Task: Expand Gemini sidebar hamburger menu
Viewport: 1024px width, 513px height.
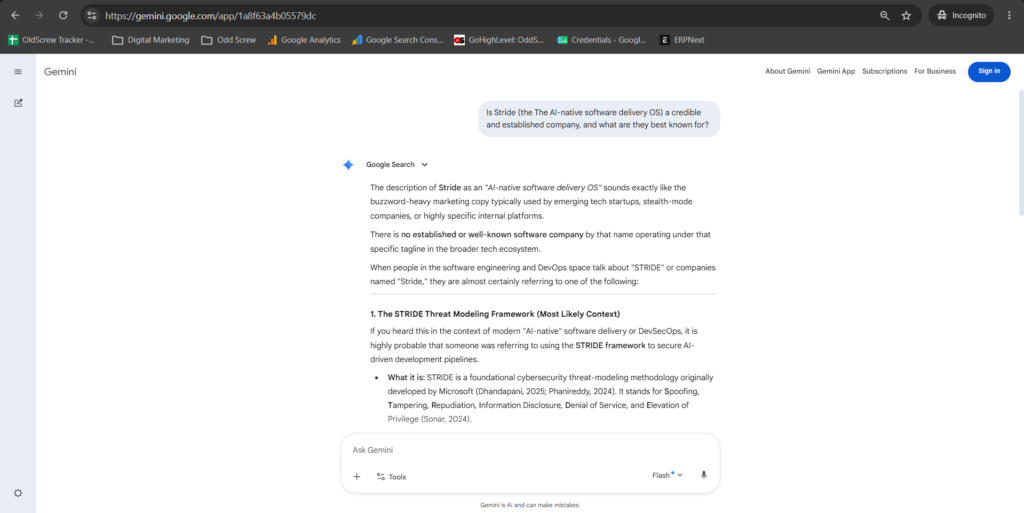Action: click(x=18, y=72)
